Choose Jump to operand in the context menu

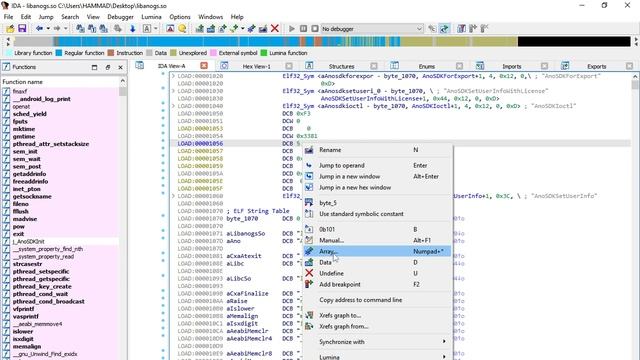pos(378,165)
